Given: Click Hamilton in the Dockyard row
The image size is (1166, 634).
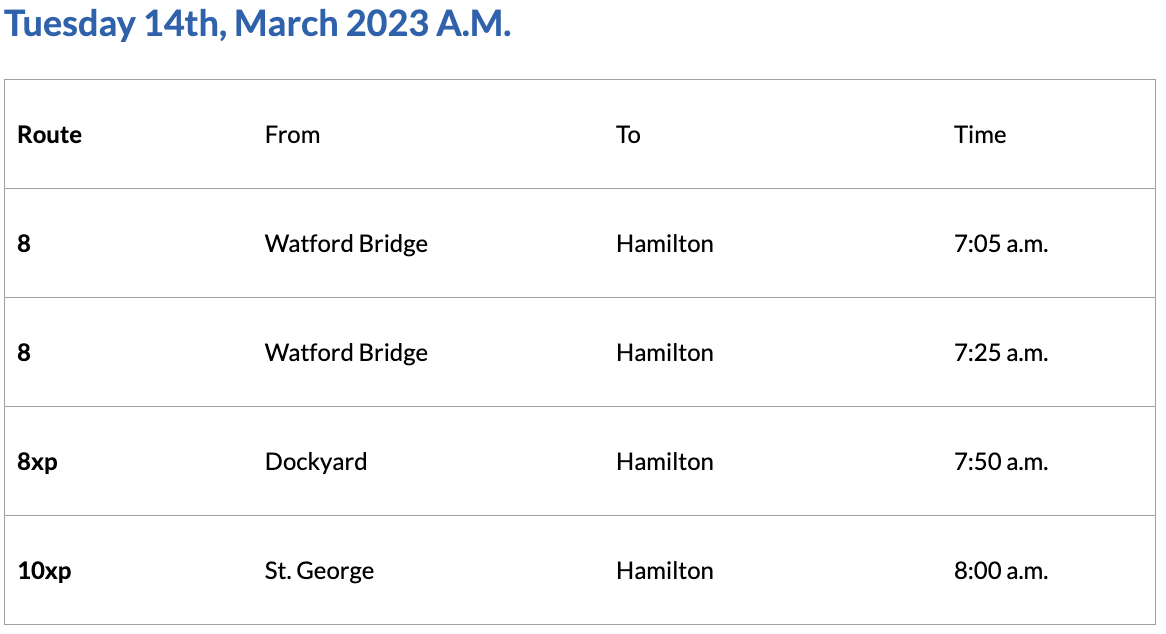Looking at the screenshot, I should [x=665, y=462].
